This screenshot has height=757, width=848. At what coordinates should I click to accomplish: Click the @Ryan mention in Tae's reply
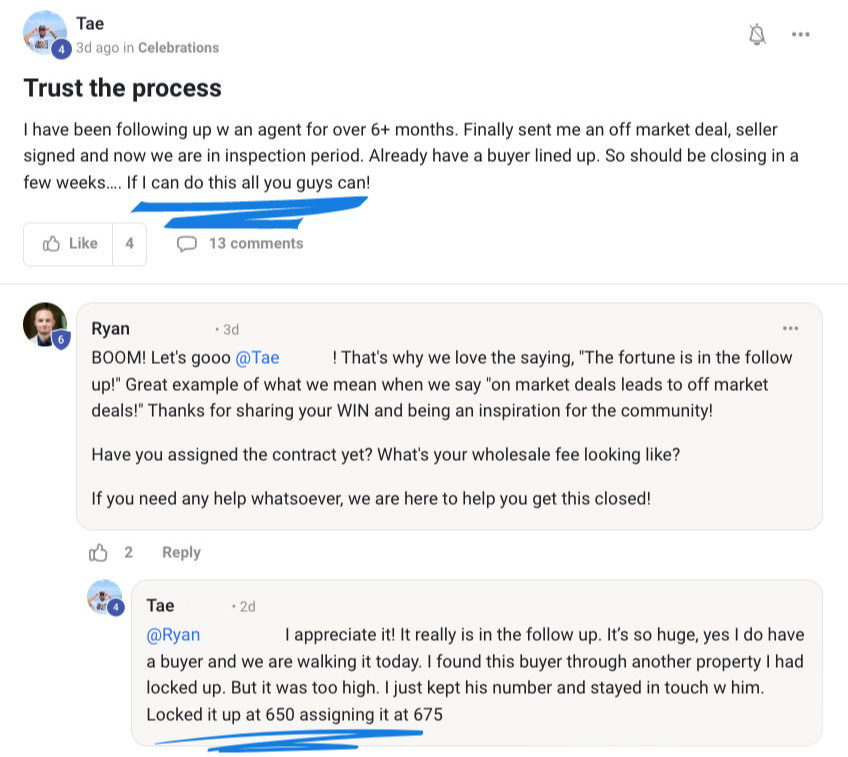pos(173,634)
